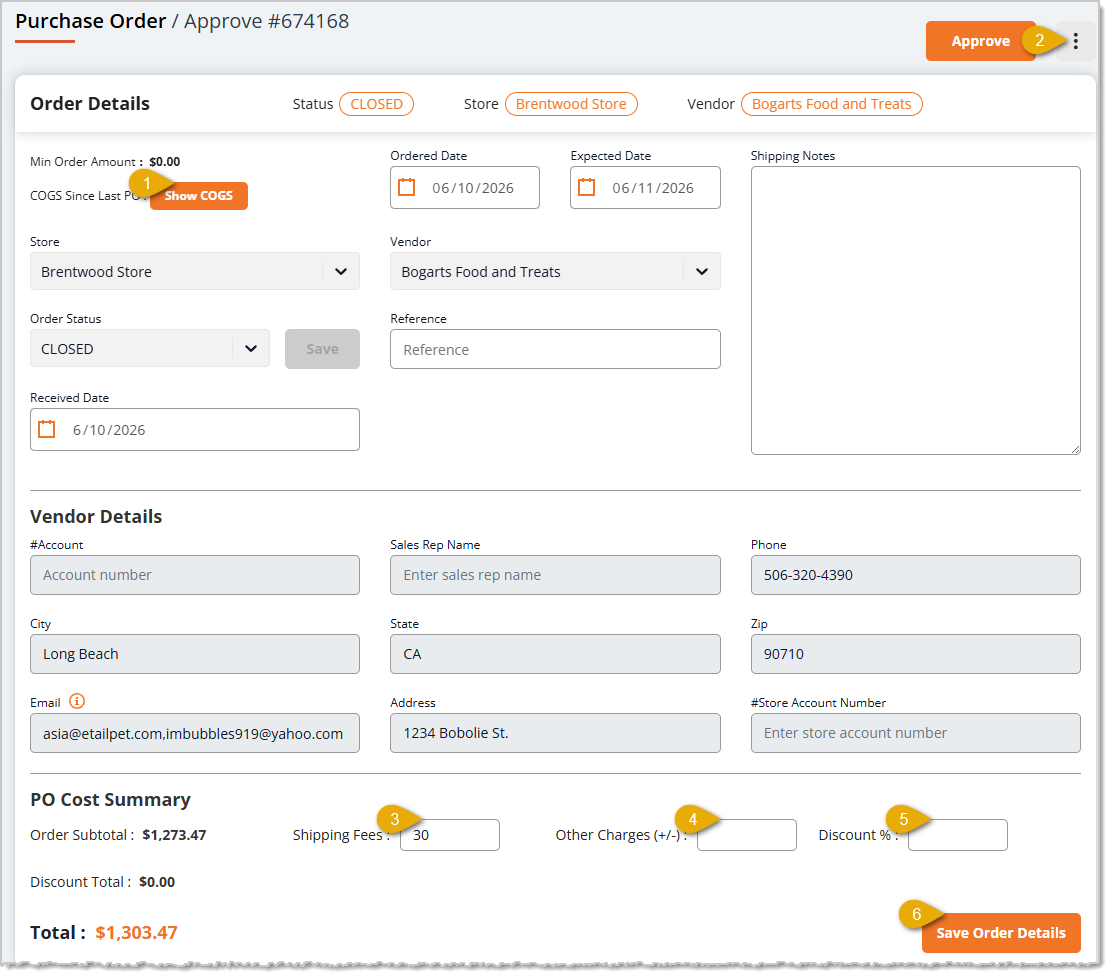Click the Bogarts Food and Treats badge
This screenshot has height=977, width=1110.
pyautogui.click(x=831, y=104)
